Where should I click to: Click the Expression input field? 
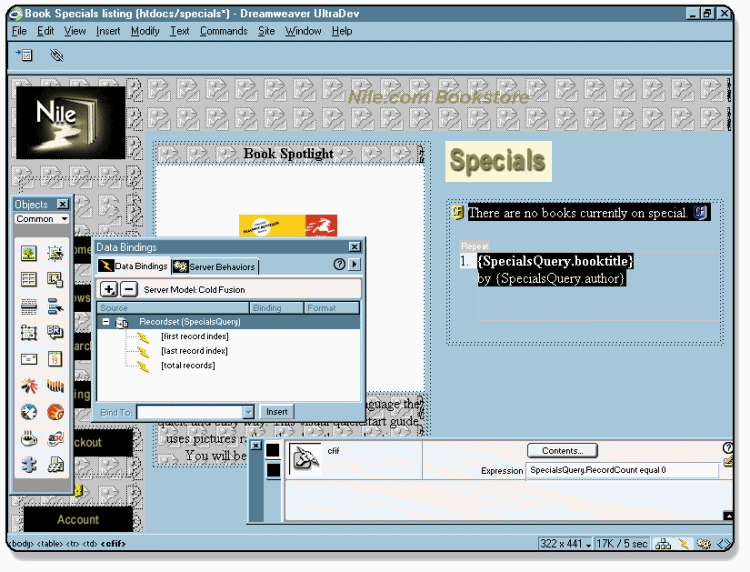(622, 470)
